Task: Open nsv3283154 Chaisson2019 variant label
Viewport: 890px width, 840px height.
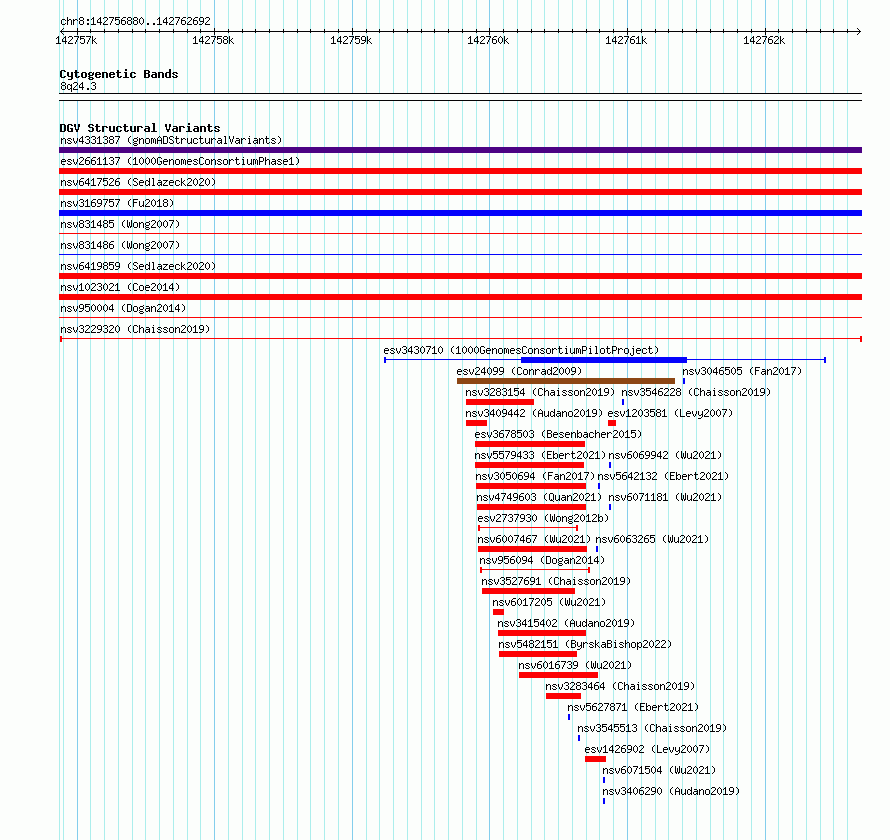Action: coord(540,392)
